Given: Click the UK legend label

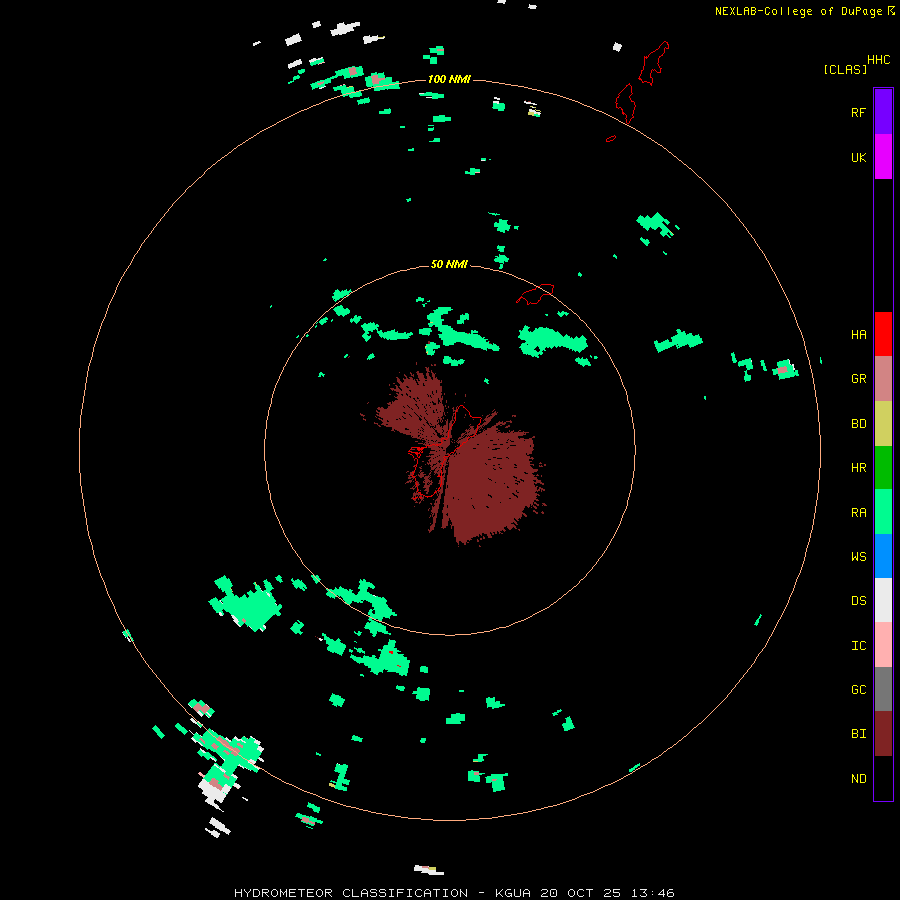Looking at the screenshot, I should coord(858,157).
